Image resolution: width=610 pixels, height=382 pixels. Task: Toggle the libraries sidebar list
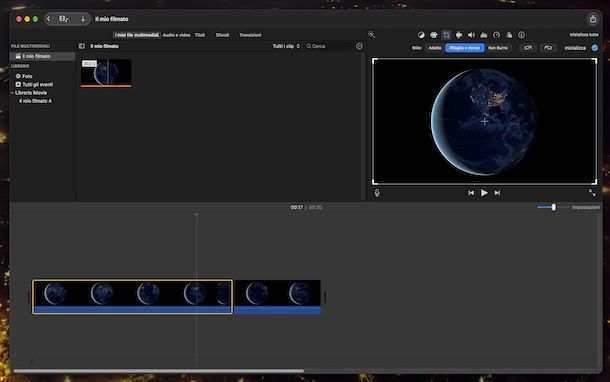point(81,46)
